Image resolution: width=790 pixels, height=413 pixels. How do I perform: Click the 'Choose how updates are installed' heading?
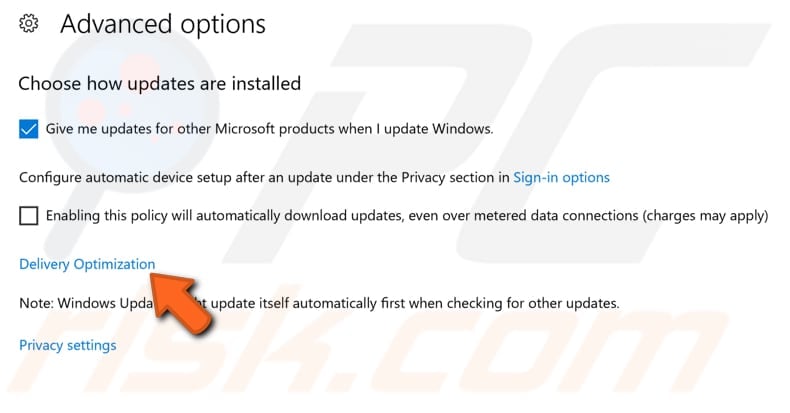point(160,84)
